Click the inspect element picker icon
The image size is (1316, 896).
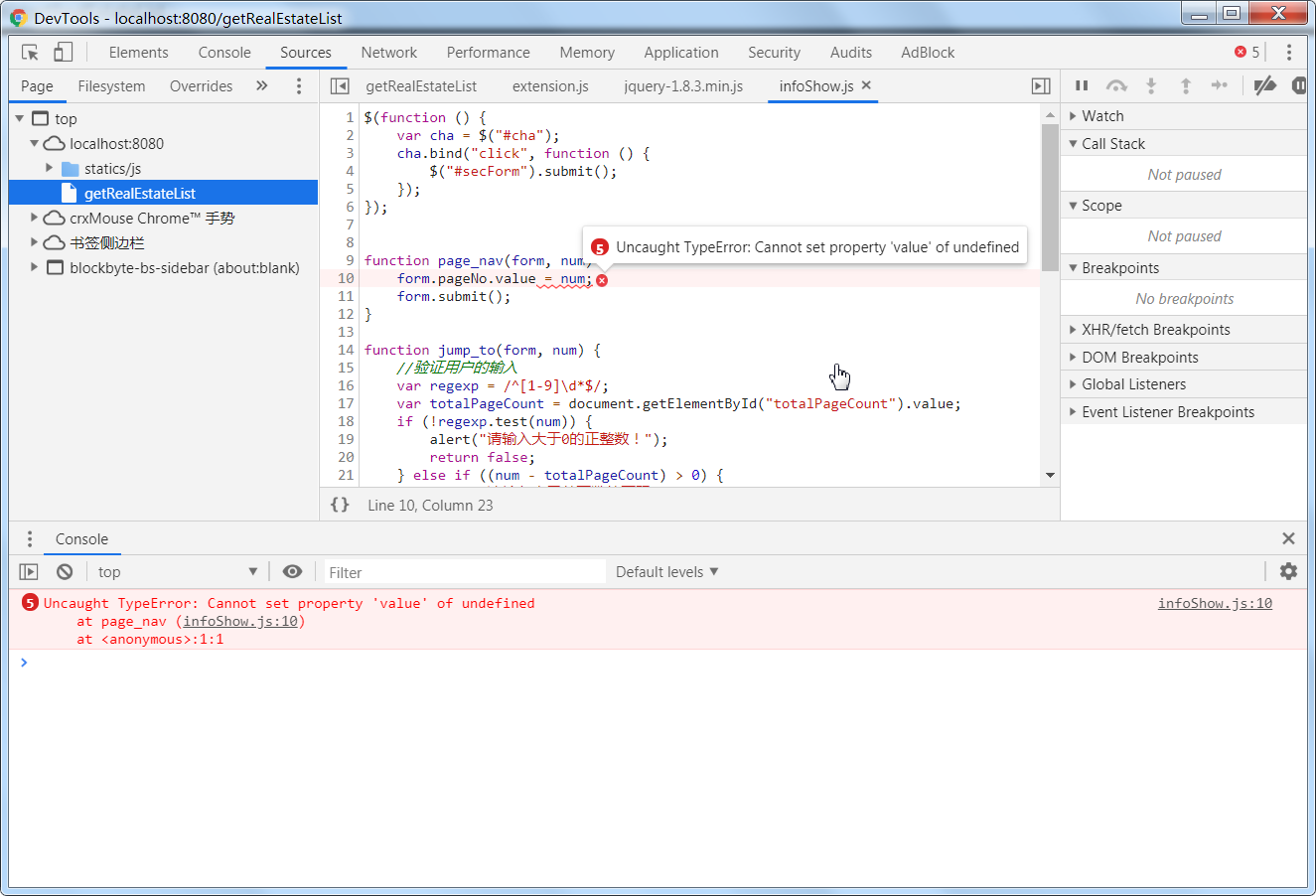point(30,53)
